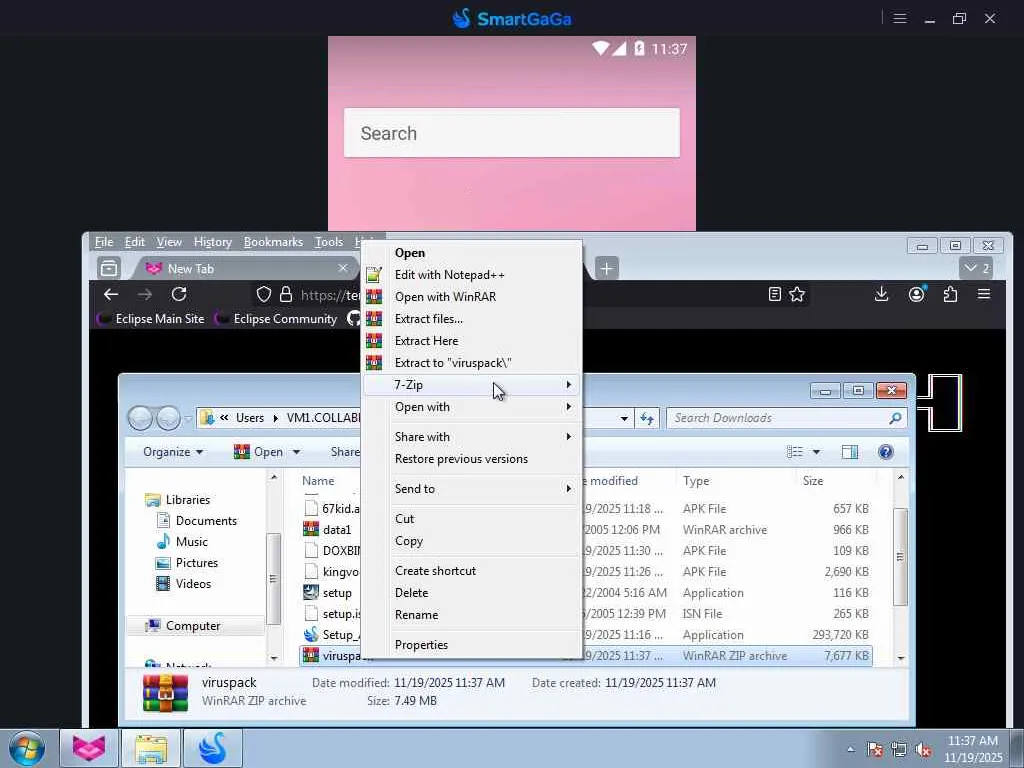The width and height of the screenshot is (1024, 768).
Task: Refresh the Explorer address bar
Action: coord(647,418)
